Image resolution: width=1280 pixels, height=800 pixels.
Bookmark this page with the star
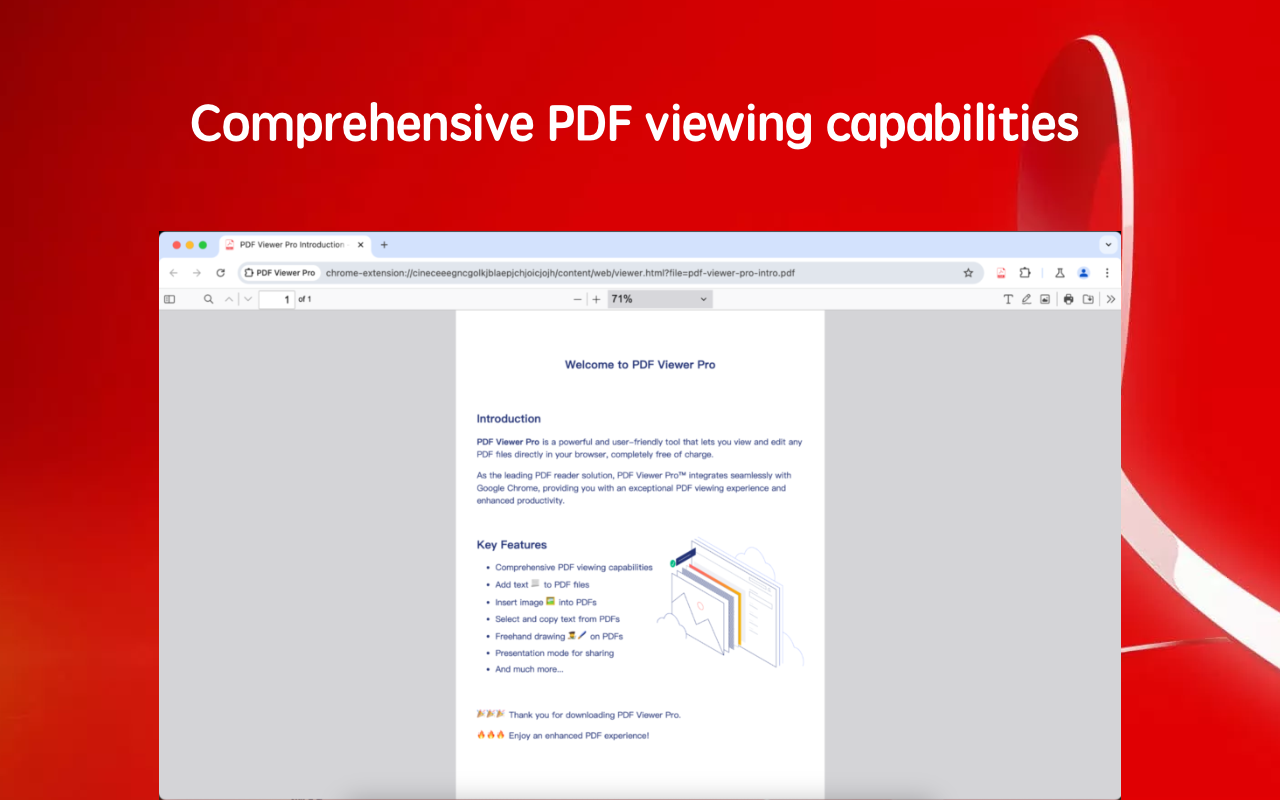(968, 272)
